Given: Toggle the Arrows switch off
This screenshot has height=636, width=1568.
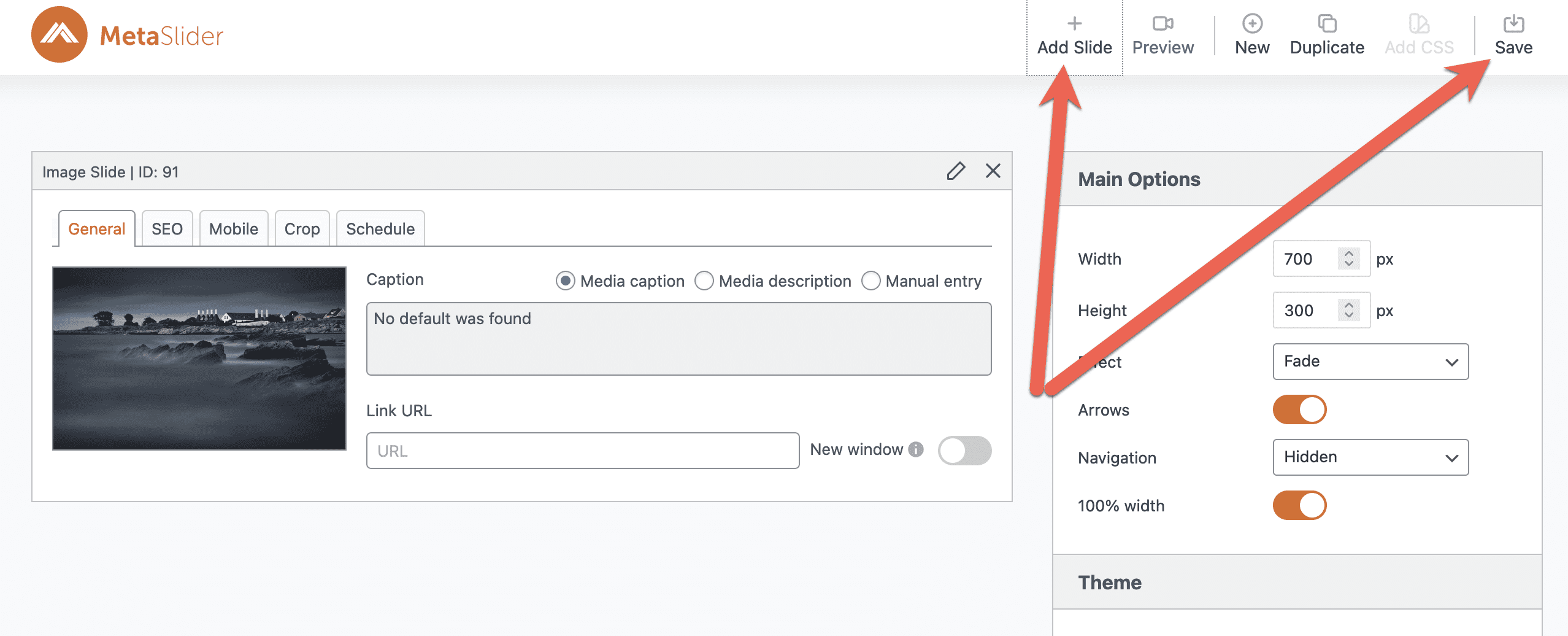Looking at the screenshot, I should [x=1299, y=409].
